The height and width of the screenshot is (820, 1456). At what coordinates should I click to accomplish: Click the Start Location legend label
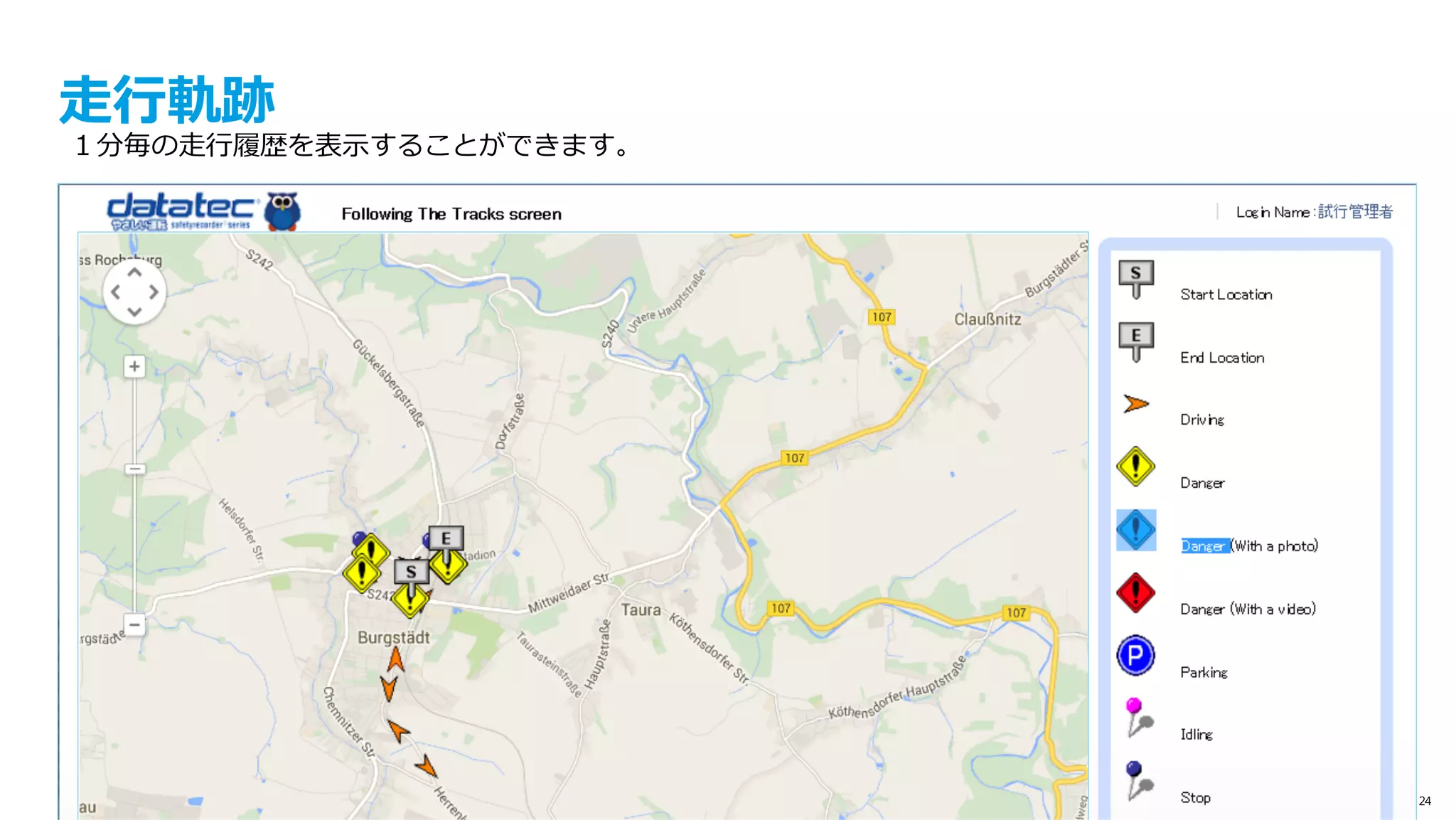pyautogui.click(x=1226, y=294)
